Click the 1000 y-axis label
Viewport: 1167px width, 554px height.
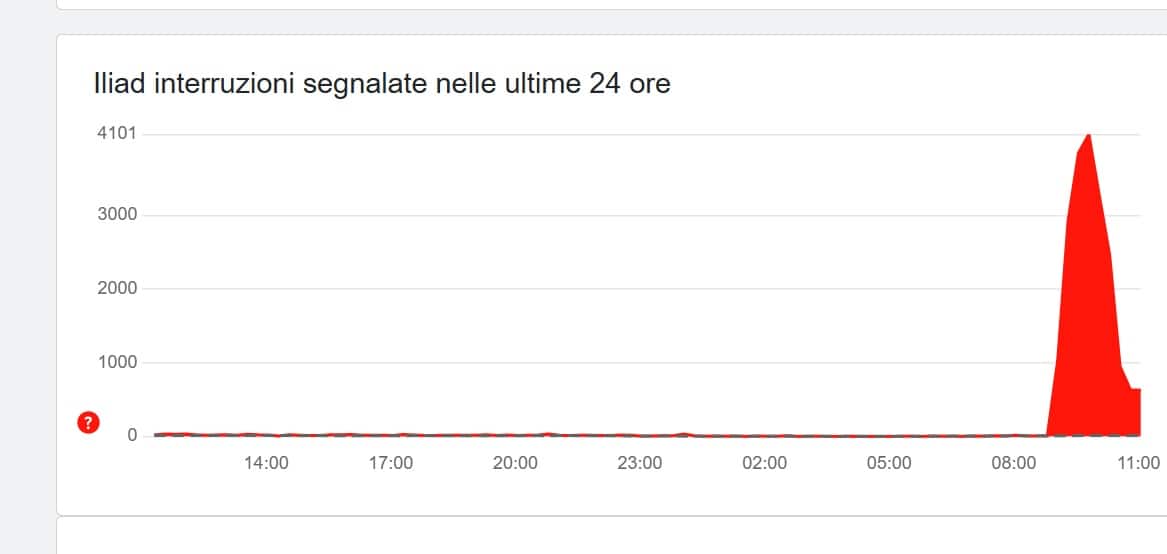pos(116,363)
